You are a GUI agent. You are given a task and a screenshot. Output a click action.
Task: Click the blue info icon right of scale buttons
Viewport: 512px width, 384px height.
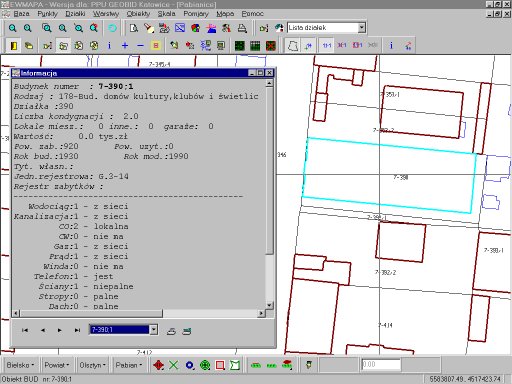[x=391, y=45]
